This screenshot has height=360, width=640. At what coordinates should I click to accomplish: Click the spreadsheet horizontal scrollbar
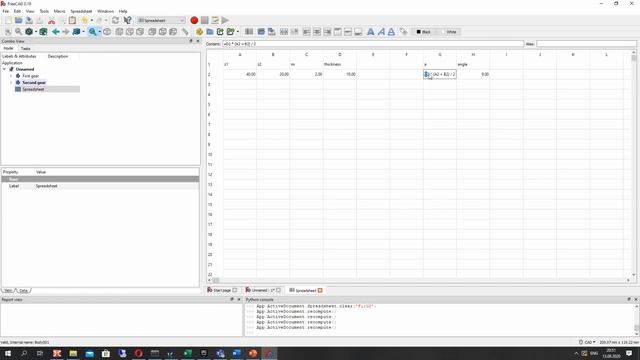point(420,280)
